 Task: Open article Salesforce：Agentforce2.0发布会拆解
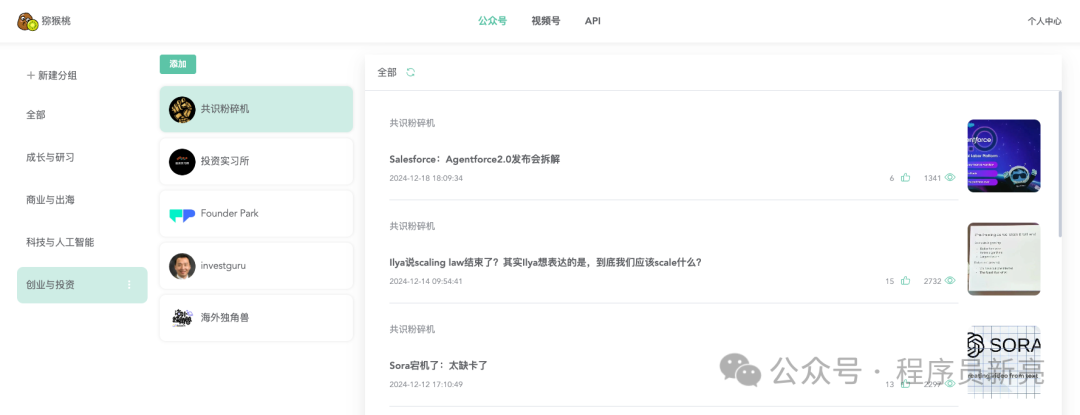tap(475, 159)
